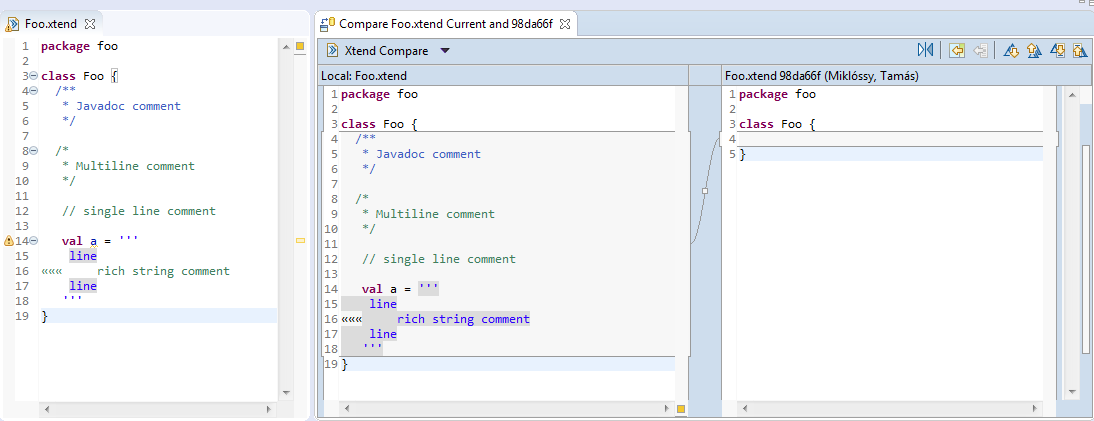Click '// single line comment' in the left editor
Viewport: 1094px width, 421px height.
click(x=139, y=211)
